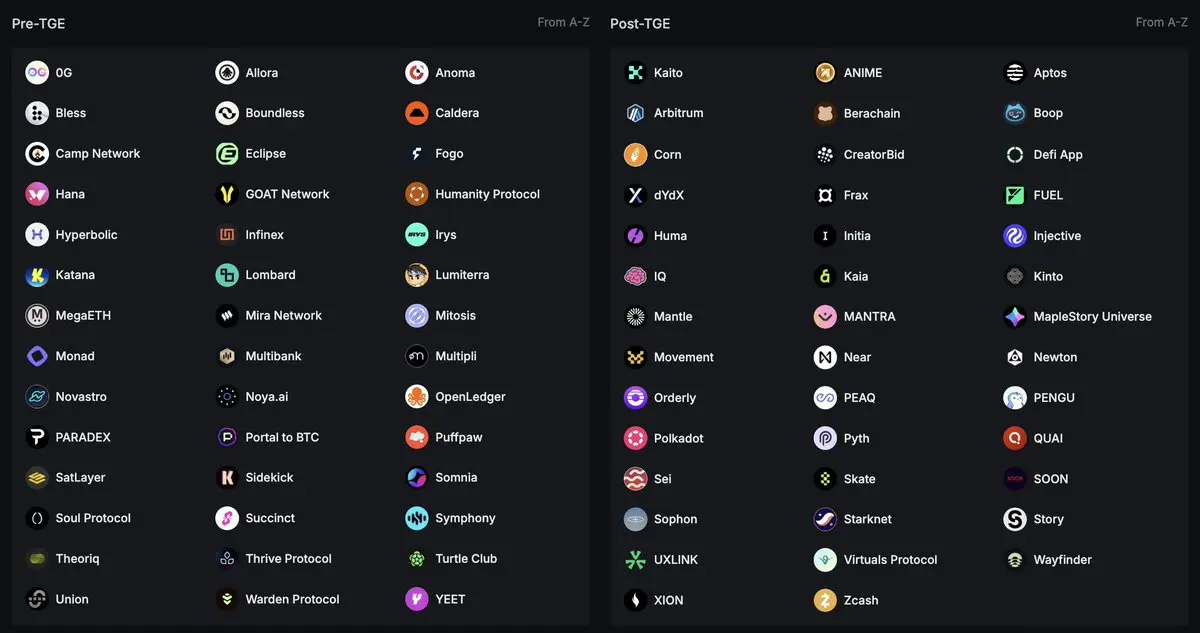Click the XION project name
Screen dimensions: 1200x633
click(669, 600)
